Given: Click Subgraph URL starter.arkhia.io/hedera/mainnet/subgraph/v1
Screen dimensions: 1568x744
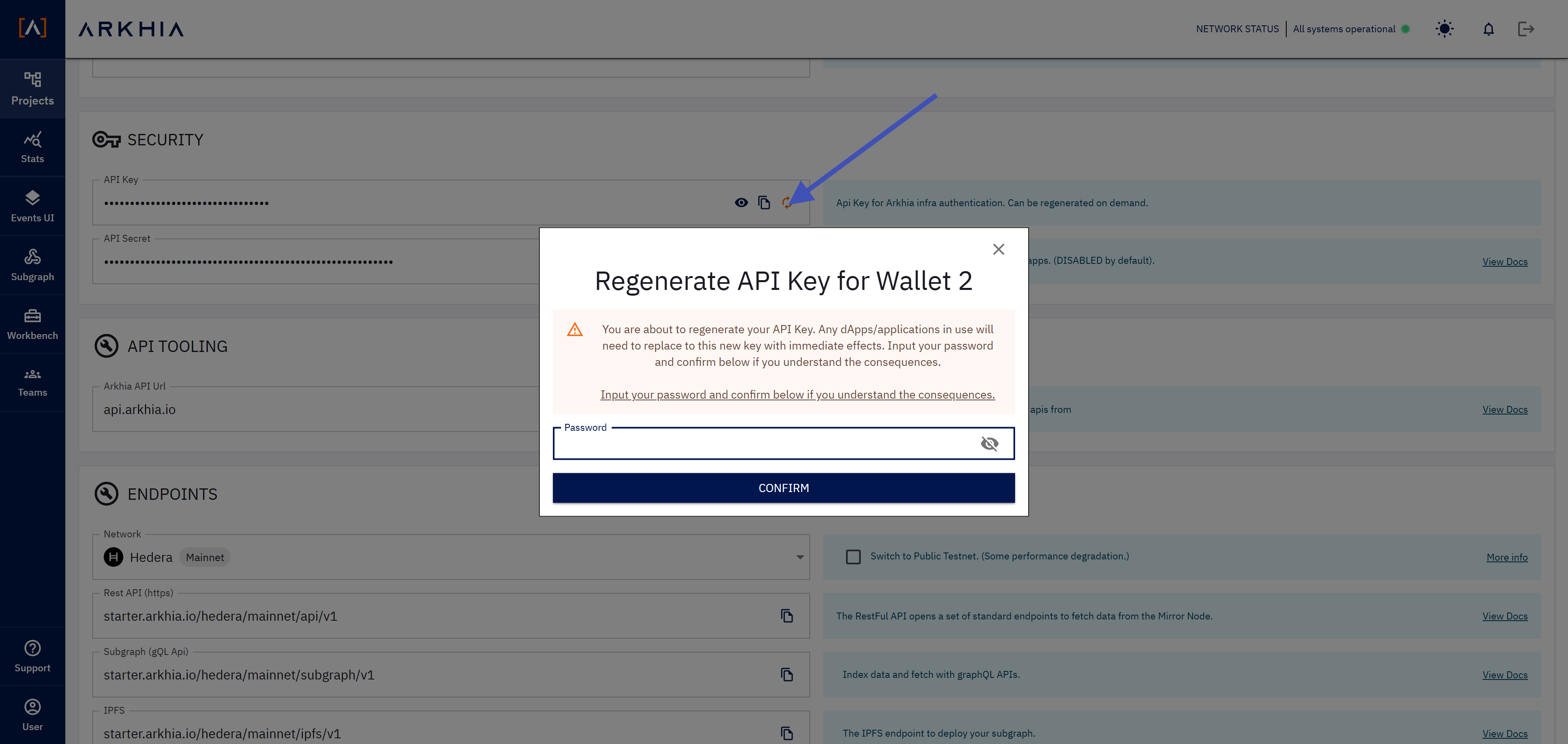Looking at the screenshot, I should click(238, 675).
